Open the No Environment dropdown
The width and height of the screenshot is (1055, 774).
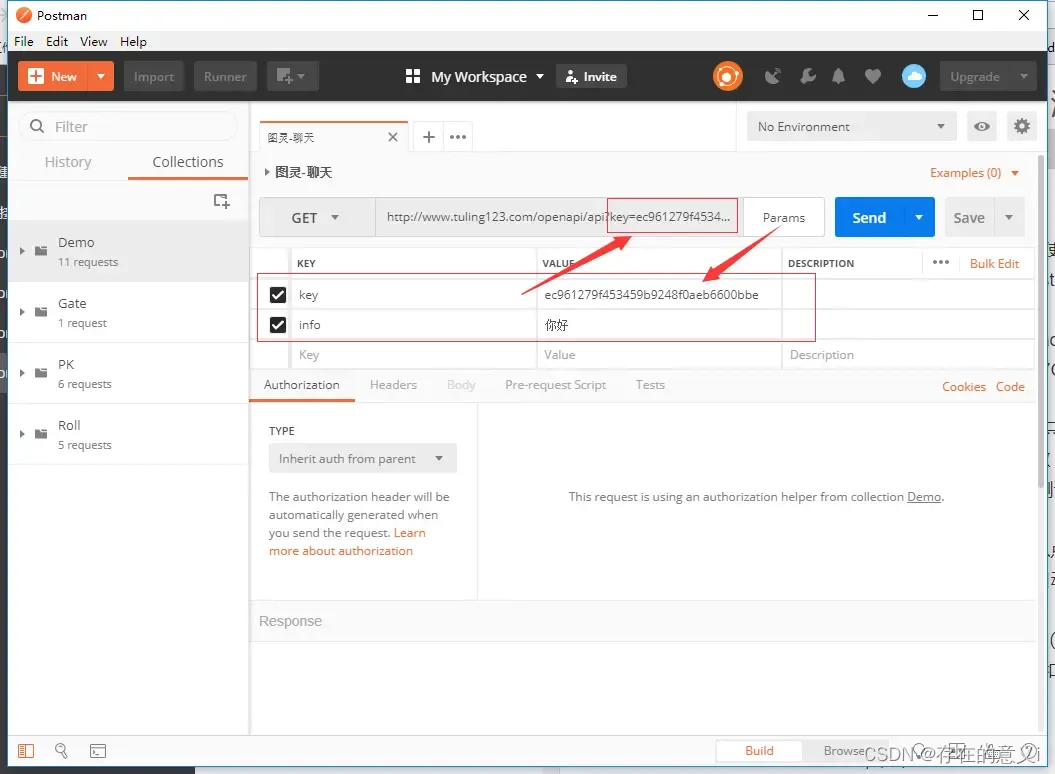click(x=851, y=127)
